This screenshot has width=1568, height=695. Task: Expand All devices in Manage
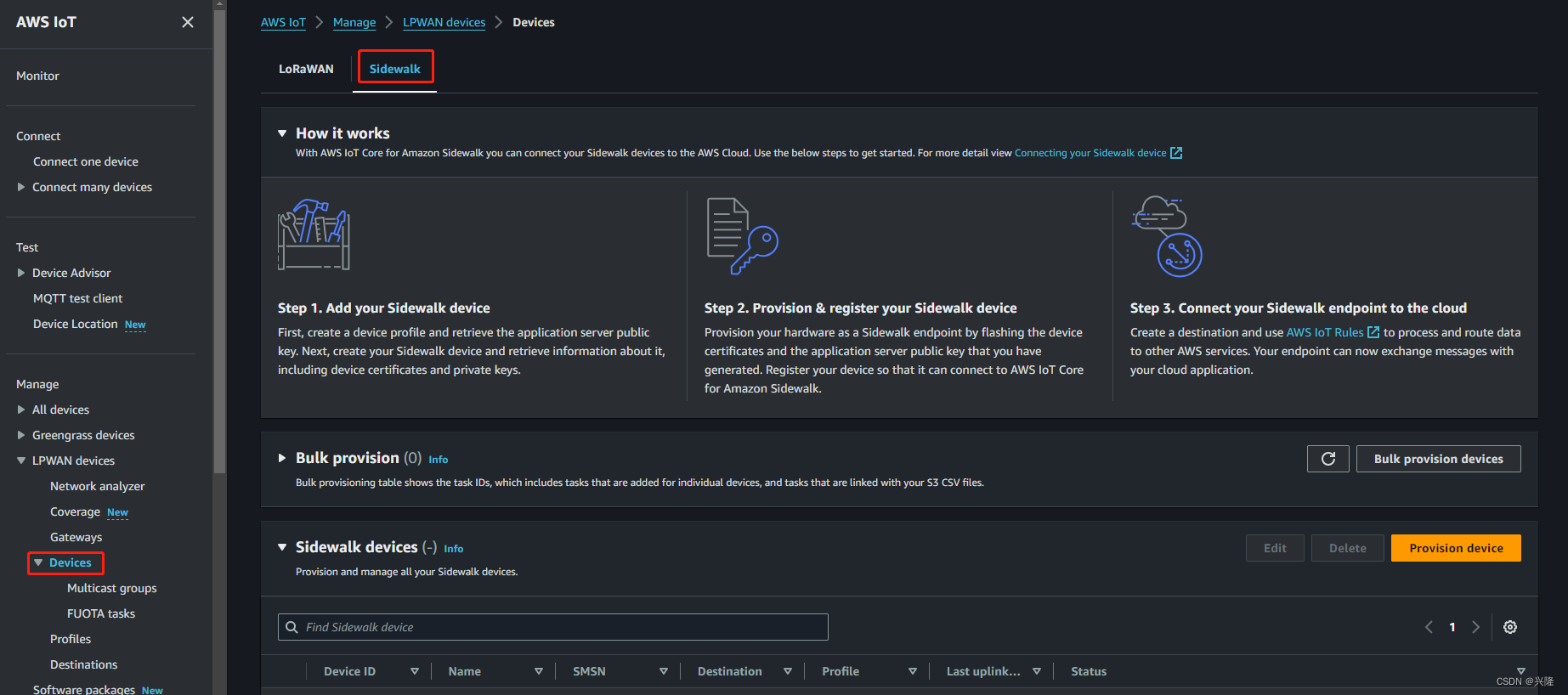click(x=21, y=410)
